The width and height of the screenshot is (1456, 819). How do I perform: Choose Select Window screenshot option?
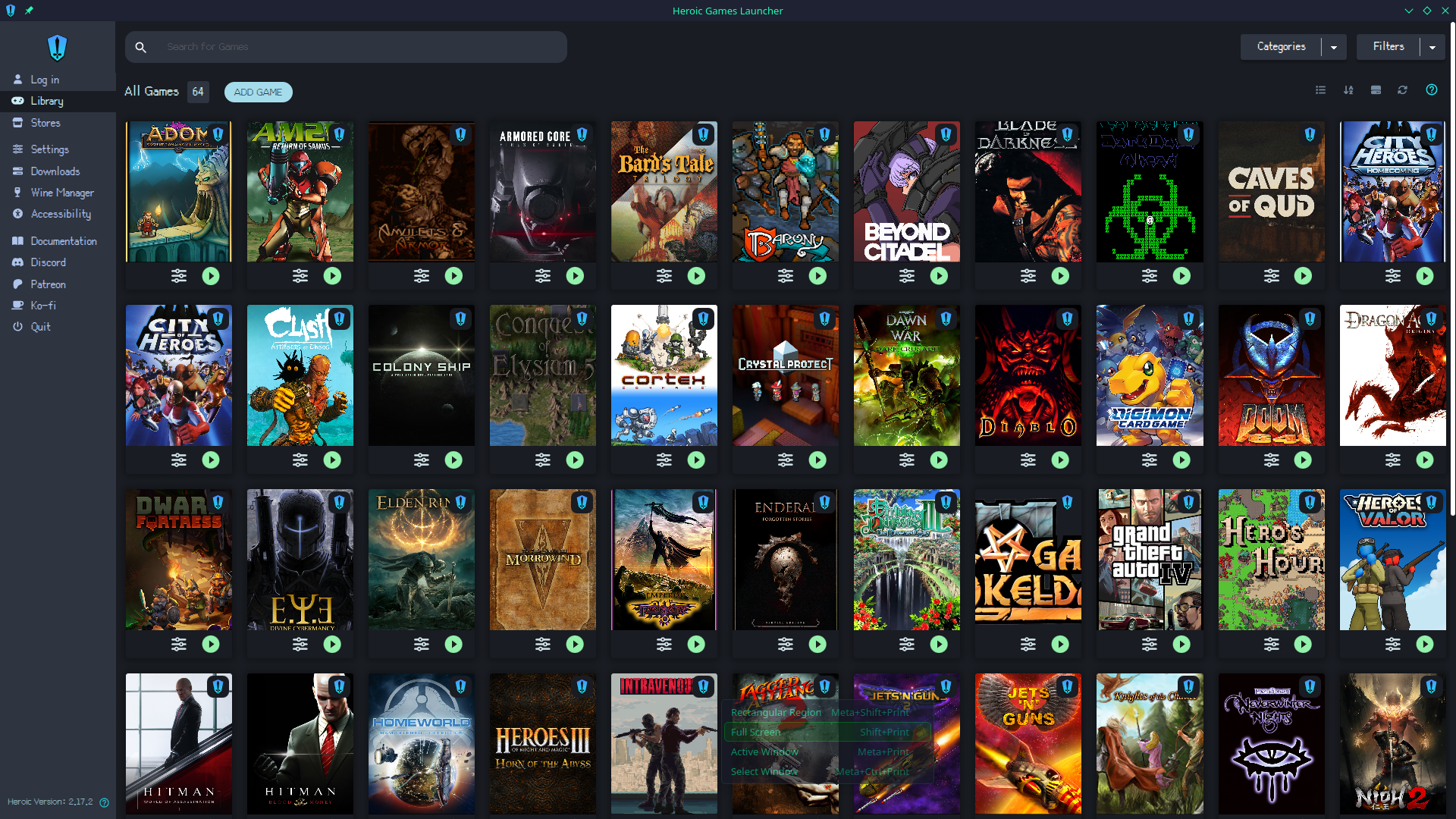tap(827, 771)
